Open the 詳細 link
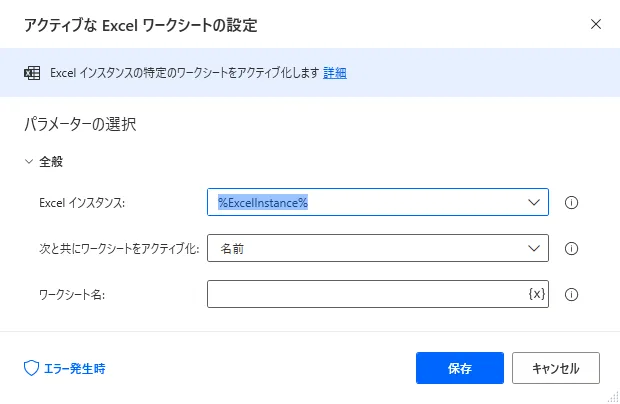 [335, 73]
